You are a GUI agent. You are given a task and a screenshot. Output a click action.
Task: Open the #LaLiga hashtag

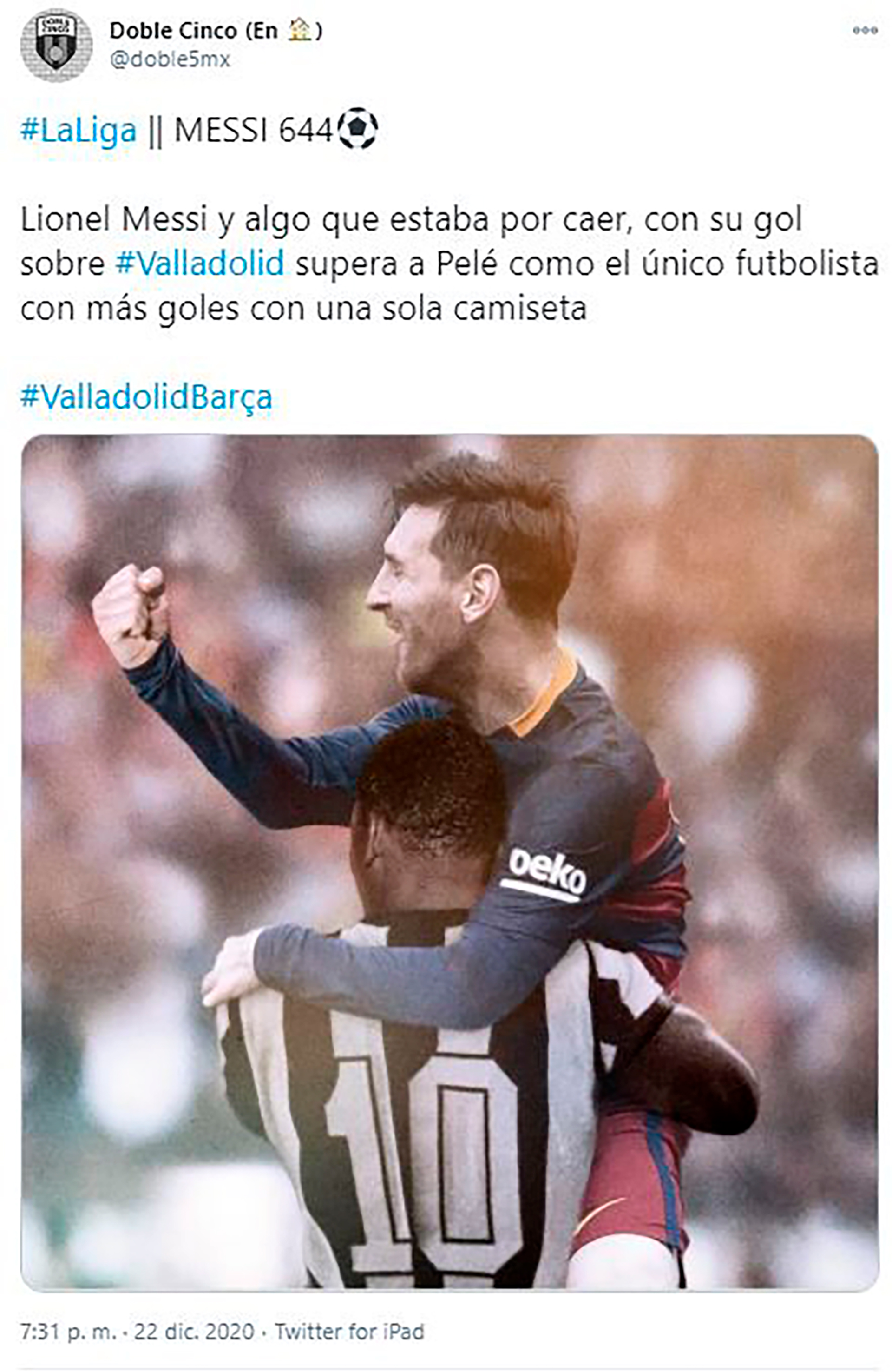pos(79,130)
